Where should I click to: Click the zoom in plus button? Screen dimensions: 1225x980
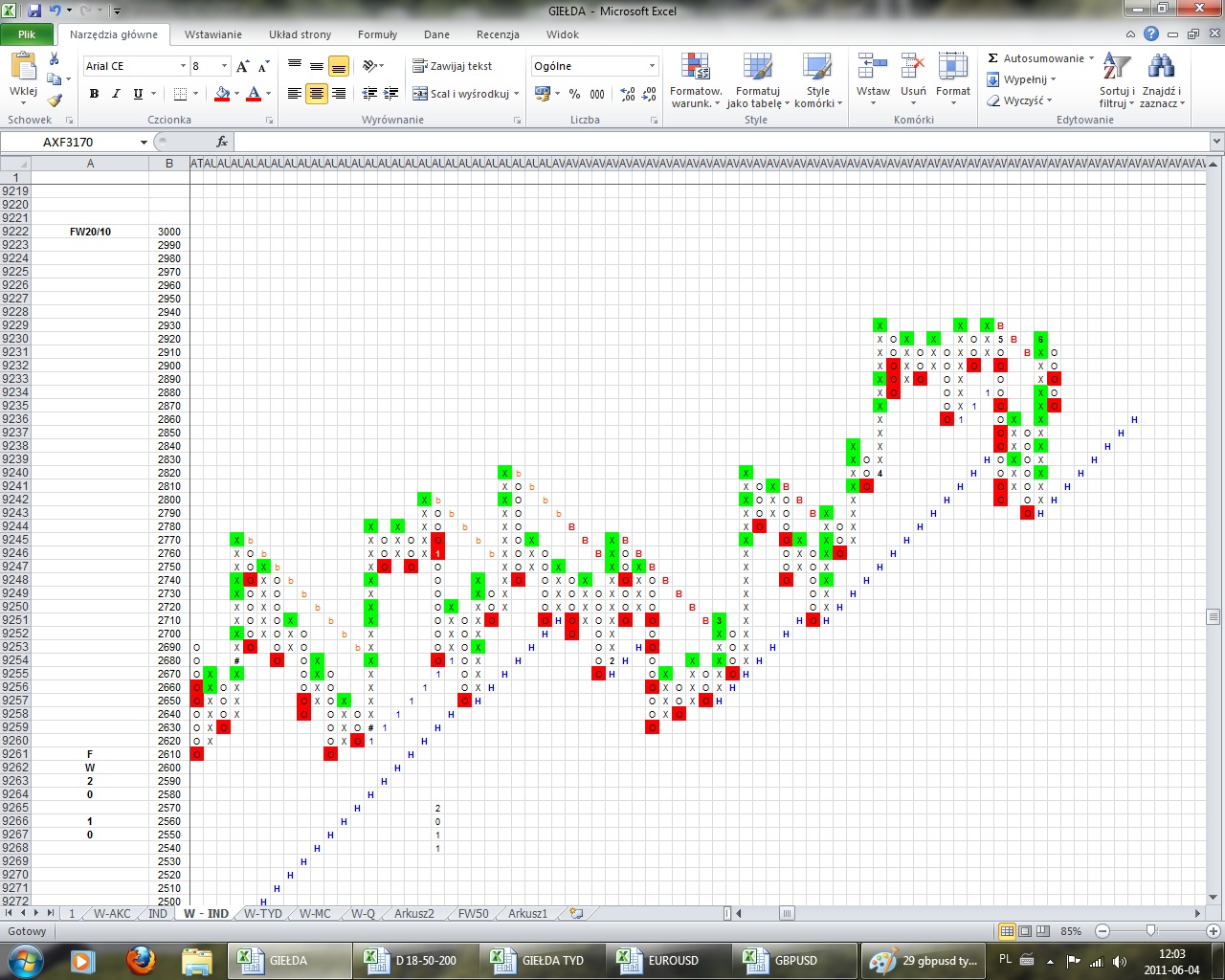[1214, 931]
